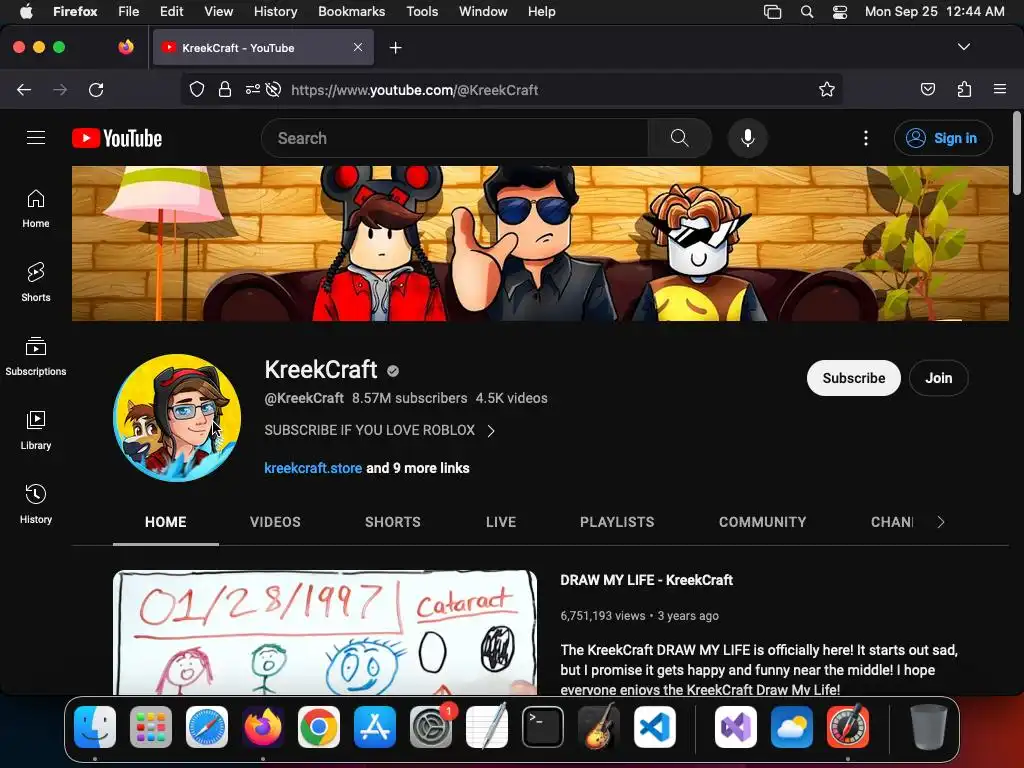1024x768 pixels.
Task: Go back to previous page
Action: click(24, 89)
